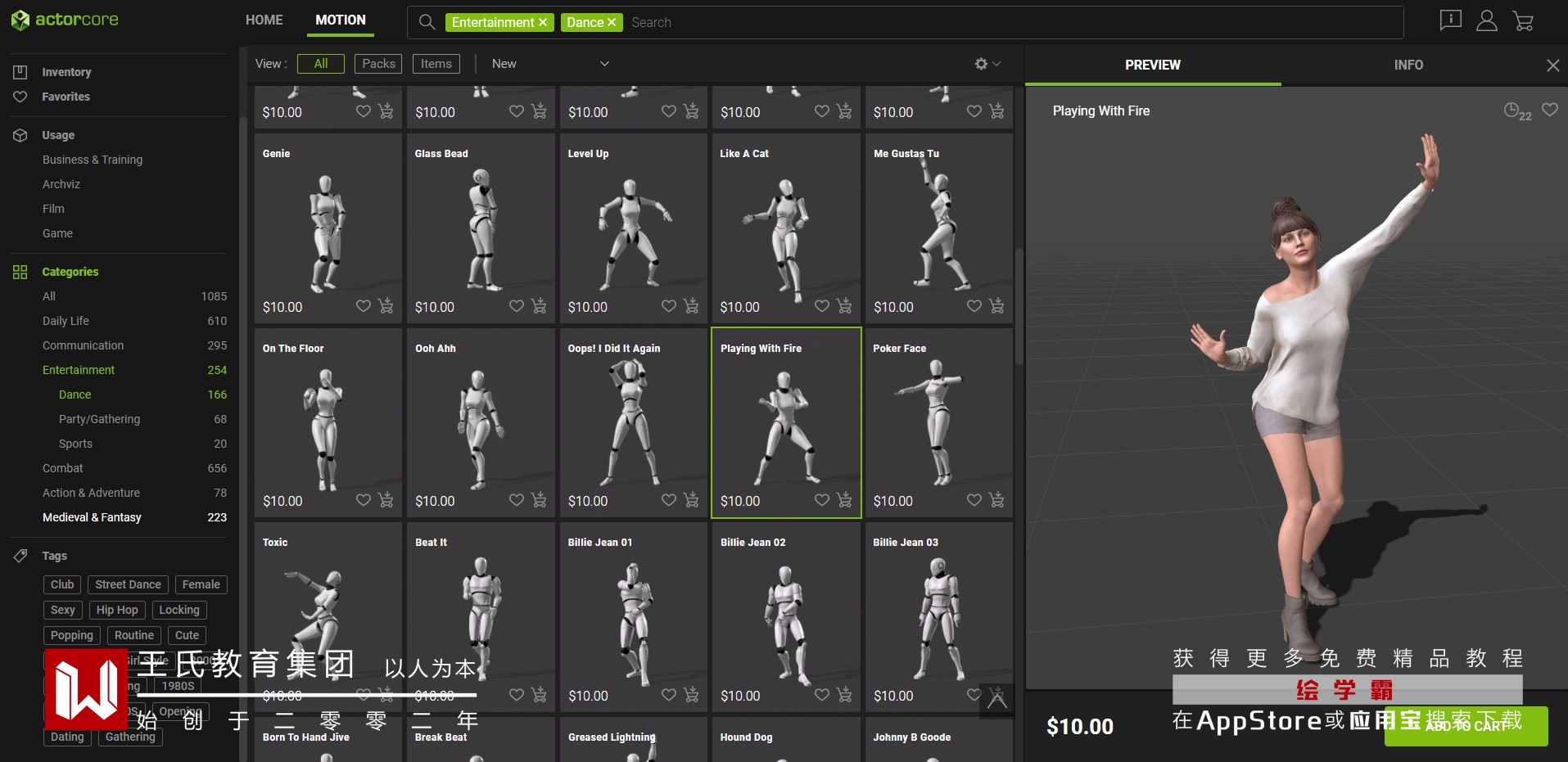
Task: Add Playing With Fire card to cart
Action: 845,500
